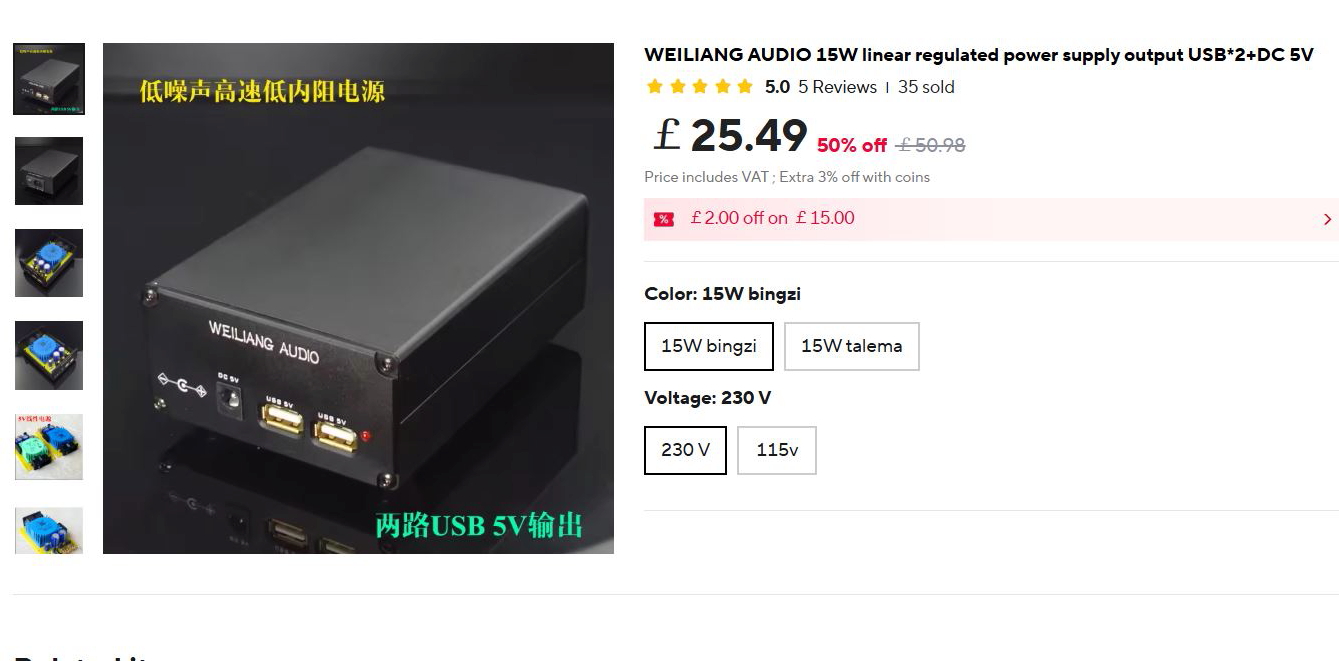View second thumbnail of black enclosure
This screenshot has width=1339, height=661.
49,171
